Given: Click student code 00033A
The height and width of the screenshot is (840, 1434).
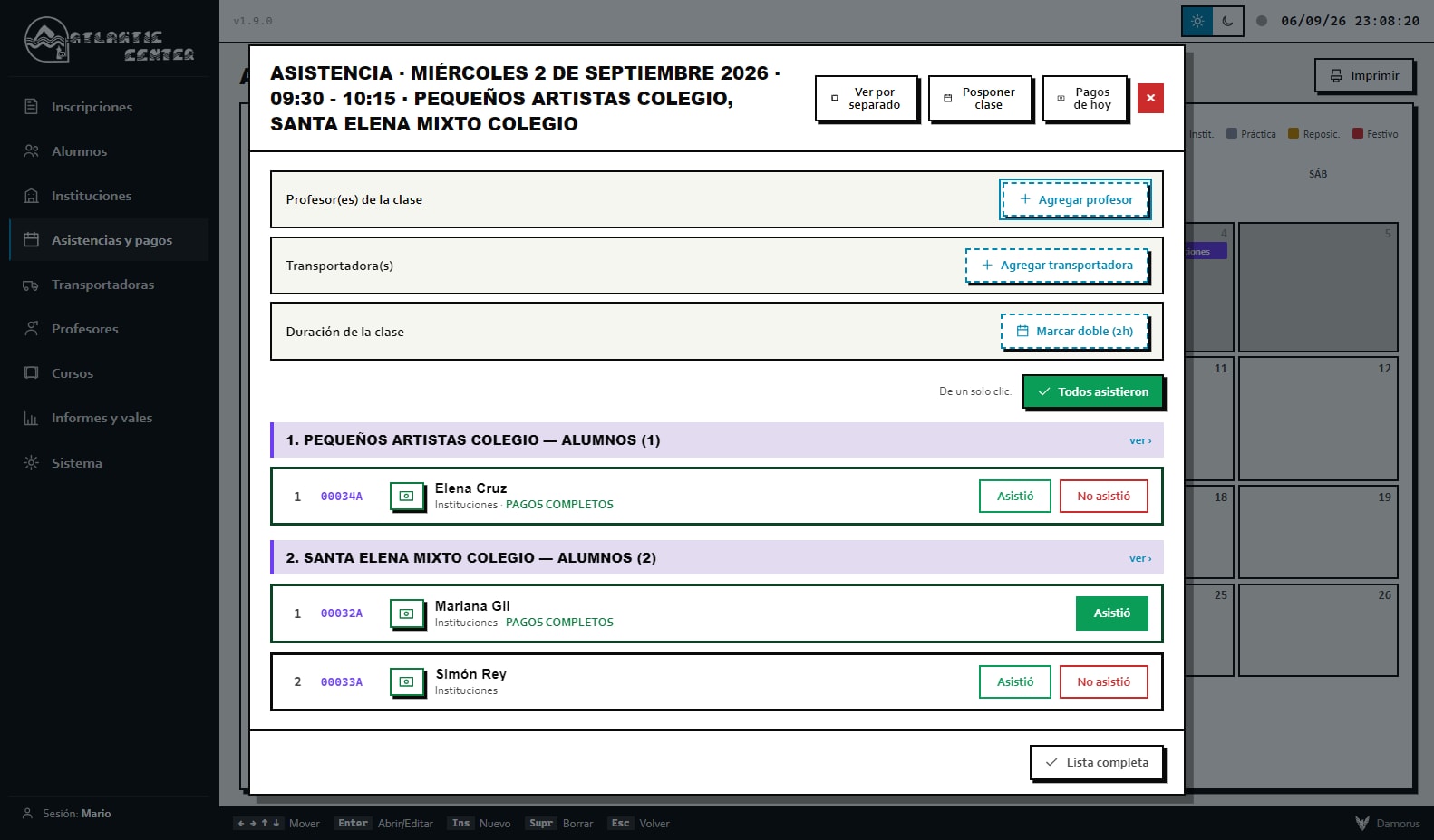Looking at the screenshot, I should [342, 682].
